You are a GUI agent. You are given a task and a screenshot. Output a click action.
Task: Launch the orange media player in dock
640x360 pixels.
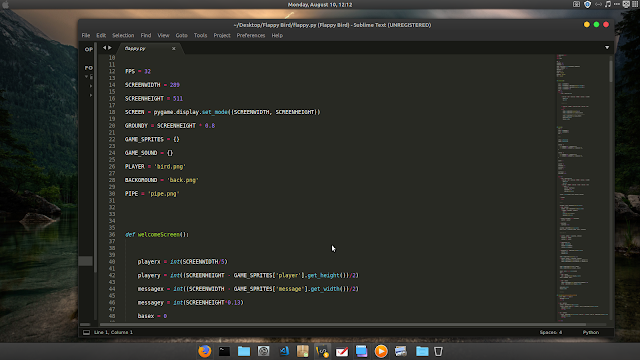coord(381,351)
